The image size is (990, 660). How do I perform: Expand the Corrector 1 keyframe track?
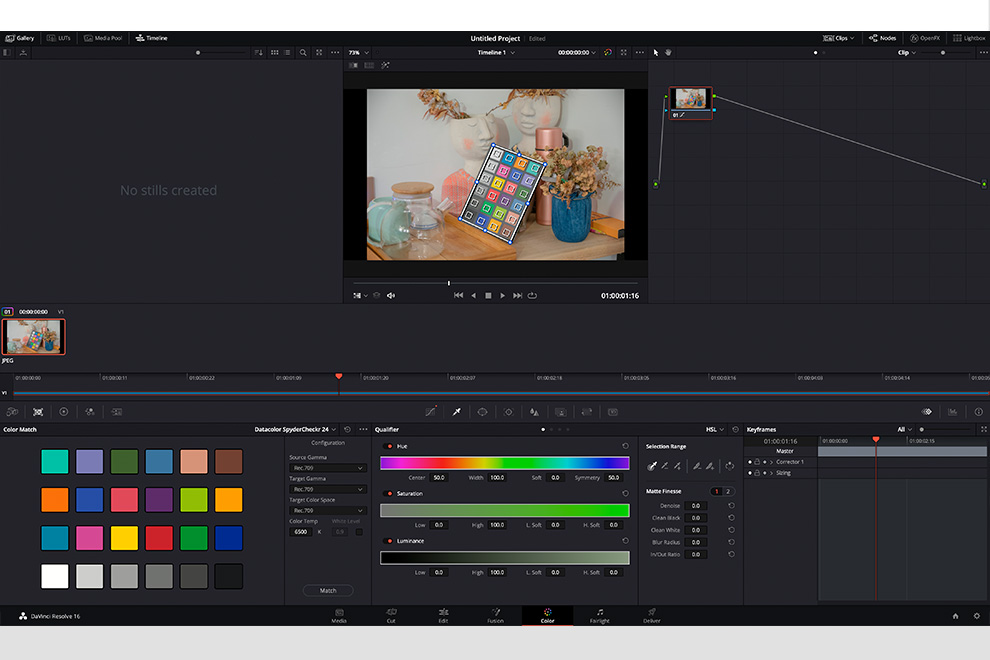[x=771, y=462]
